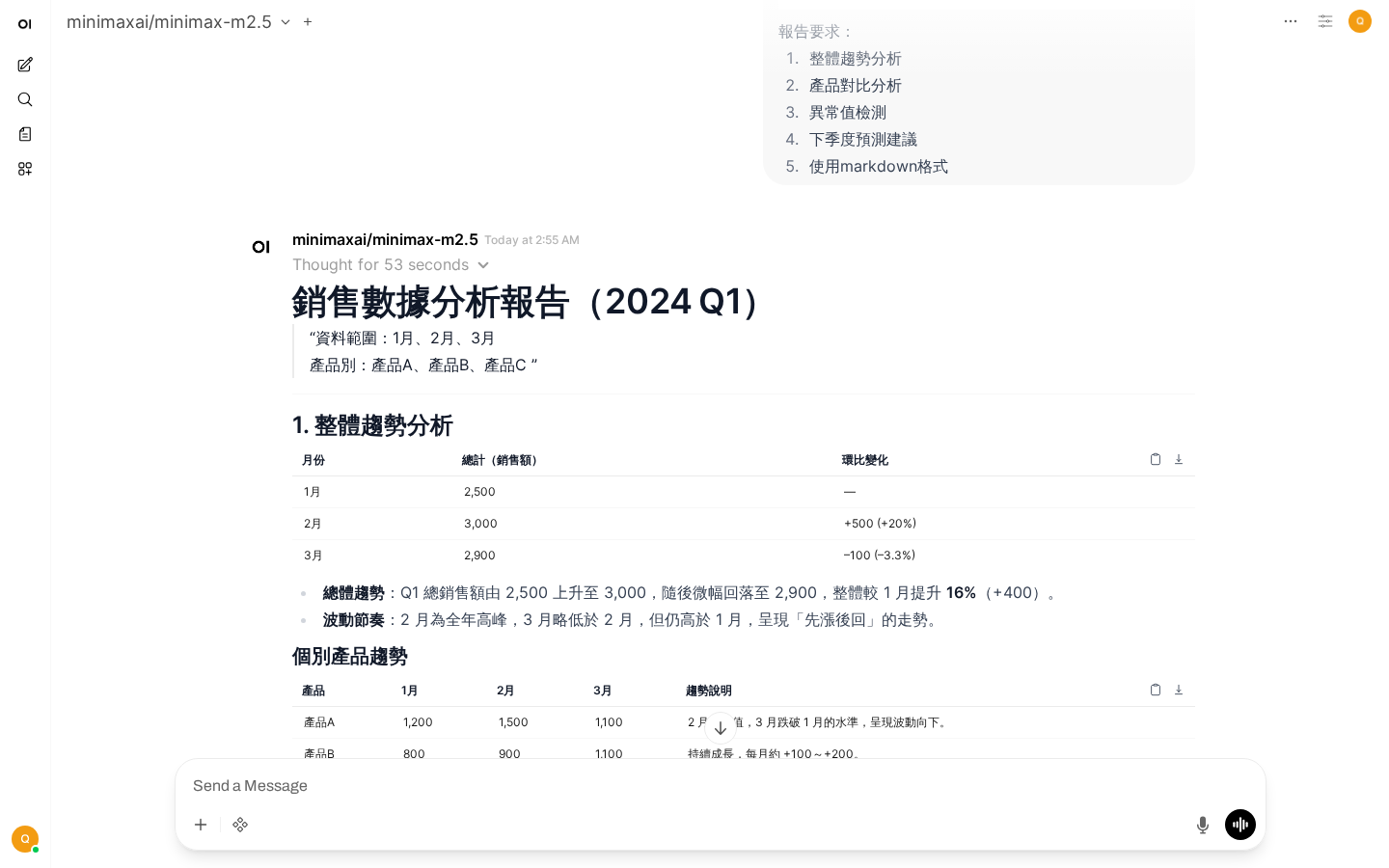Open the chat search

coord(25,99)
